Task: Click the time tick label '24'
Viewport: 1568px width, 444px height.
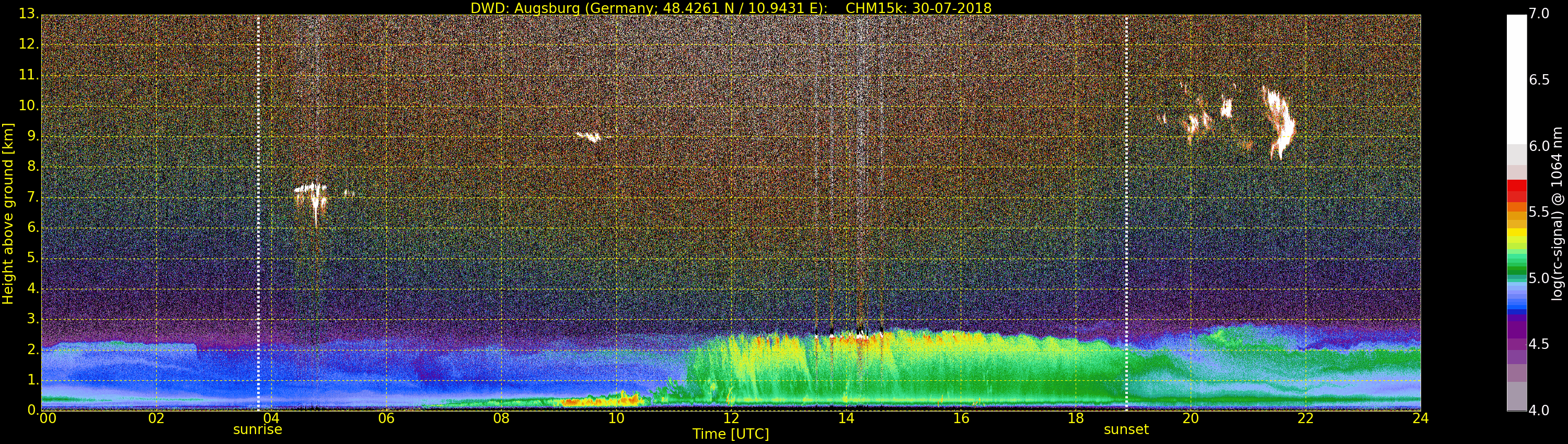Action: pos(1421,418)
